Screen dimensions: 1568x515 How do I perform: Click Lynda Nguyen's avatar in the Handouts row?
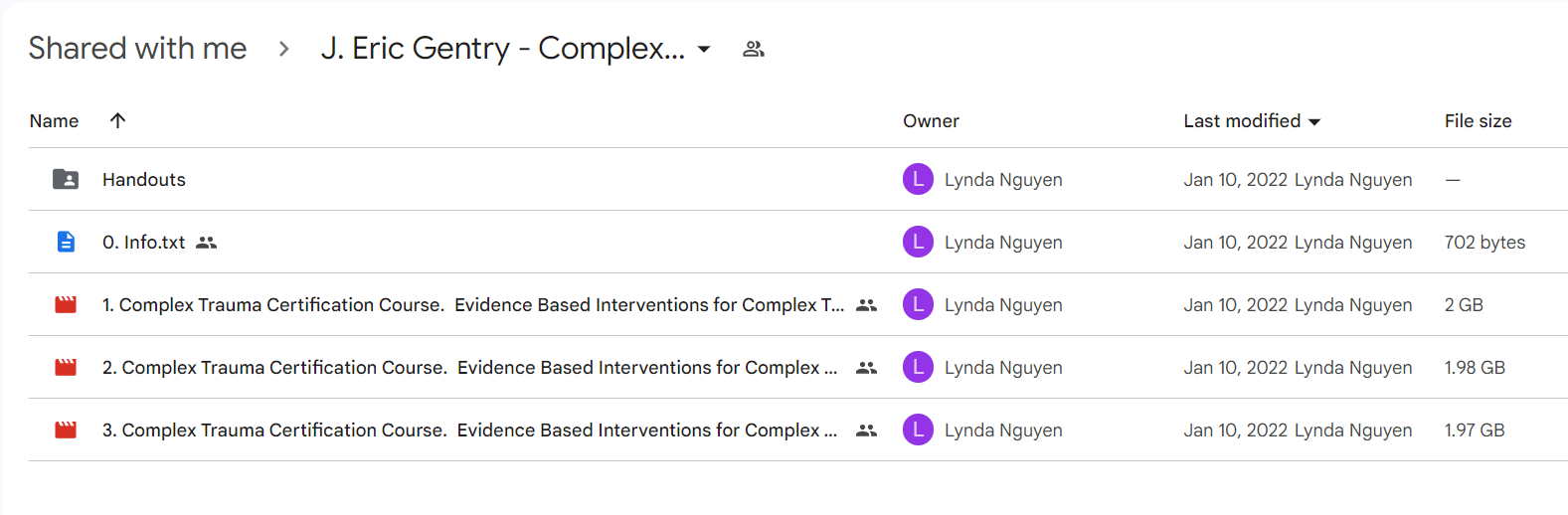pos(918,179)
